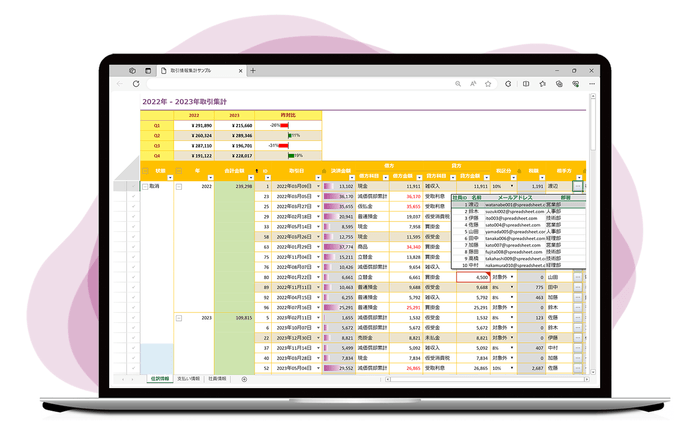
Task: Open ellipsis button in 山田 row ID 80
Action: [578, 277]
